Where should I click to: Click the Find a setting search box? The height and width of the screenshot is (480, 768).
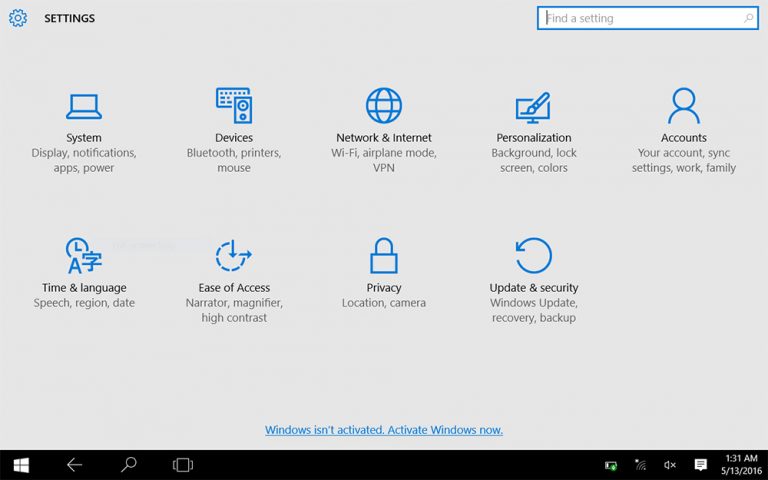pos(640,18)
